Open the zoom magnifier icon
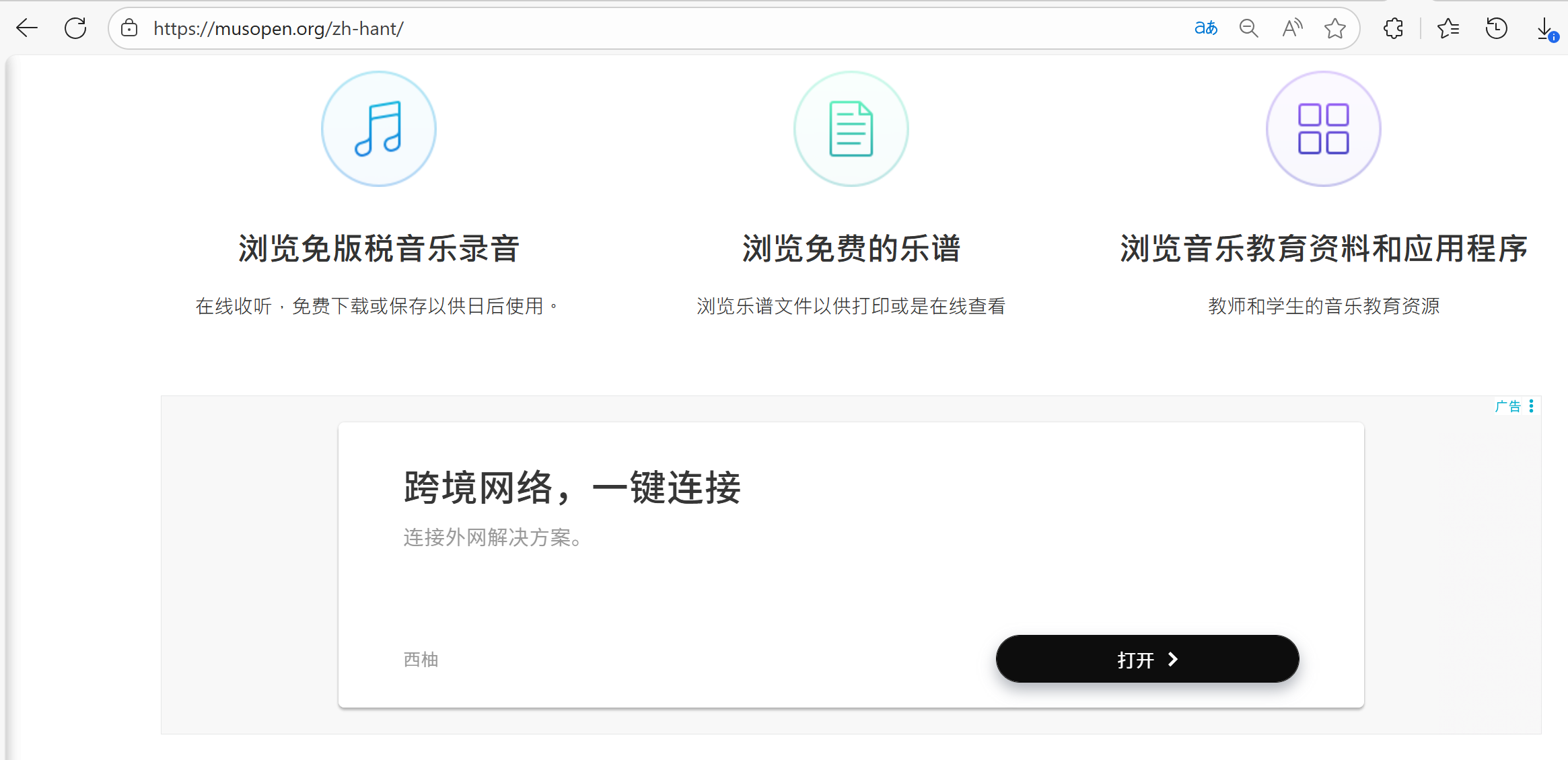 pos(1248,28)
